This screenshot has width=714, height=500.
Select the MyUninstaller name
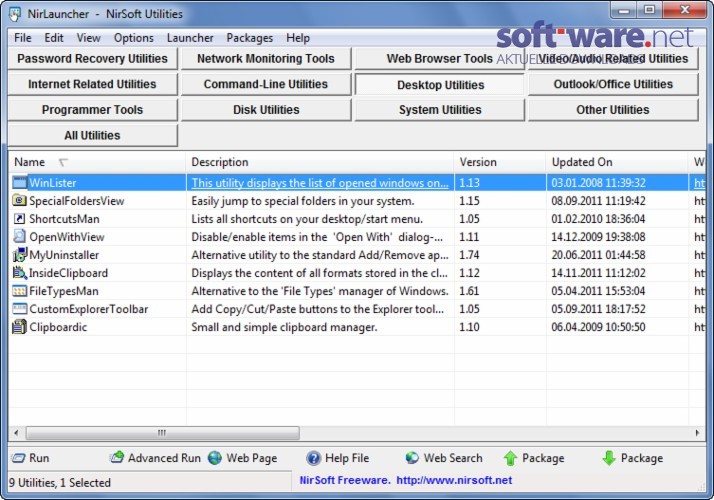point(64,255)
